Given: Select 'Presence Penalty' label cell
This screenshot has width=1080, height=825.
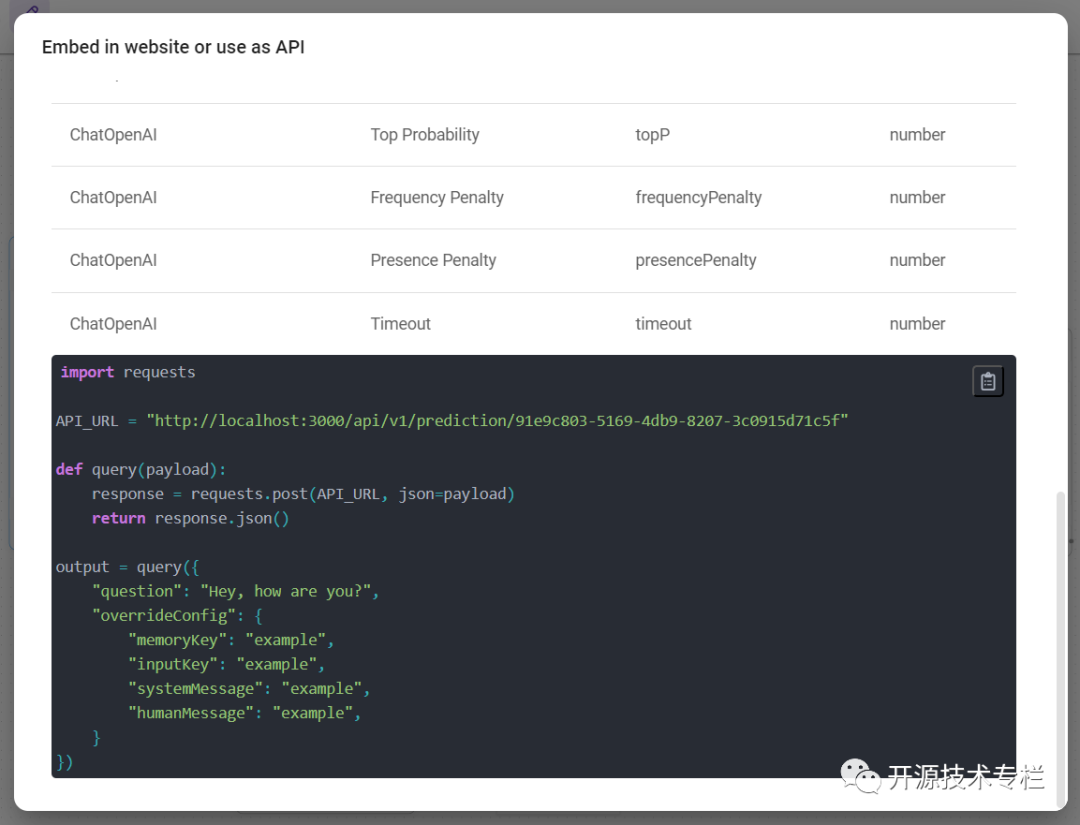Looking at the screenshot, I should (433, 260).
